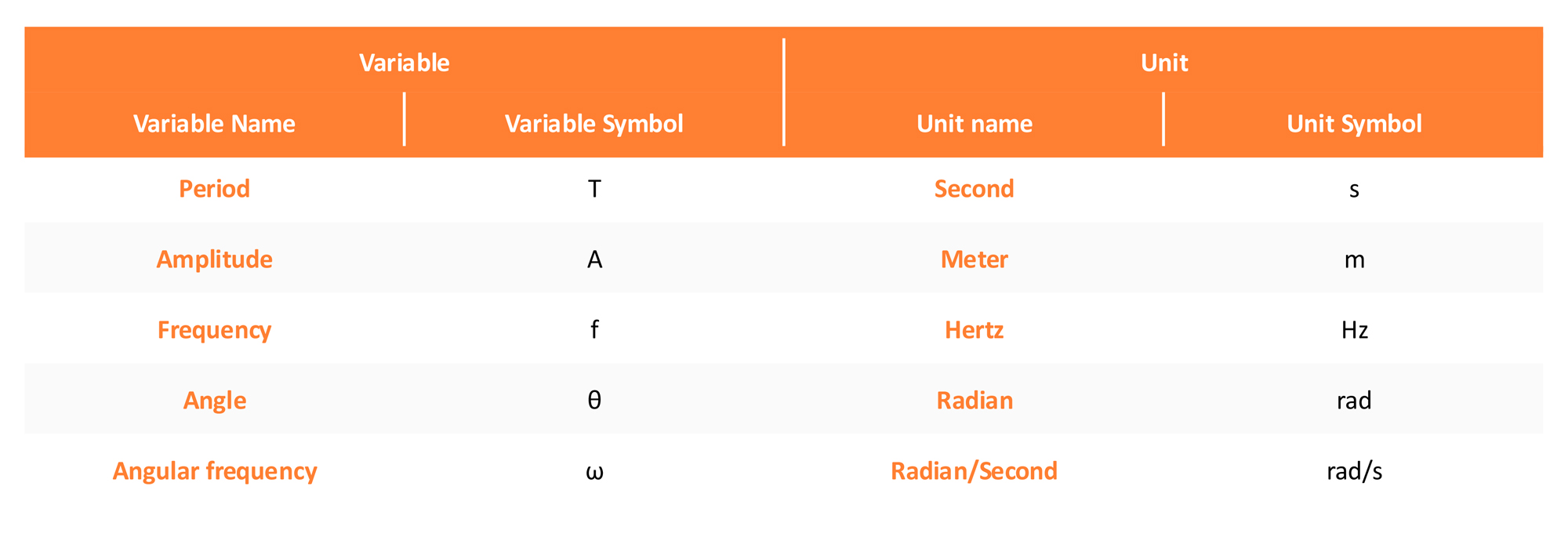Select the Variable Symbol column header
Viewport: 1568px width, 537px height.
(x=593, y=124)
